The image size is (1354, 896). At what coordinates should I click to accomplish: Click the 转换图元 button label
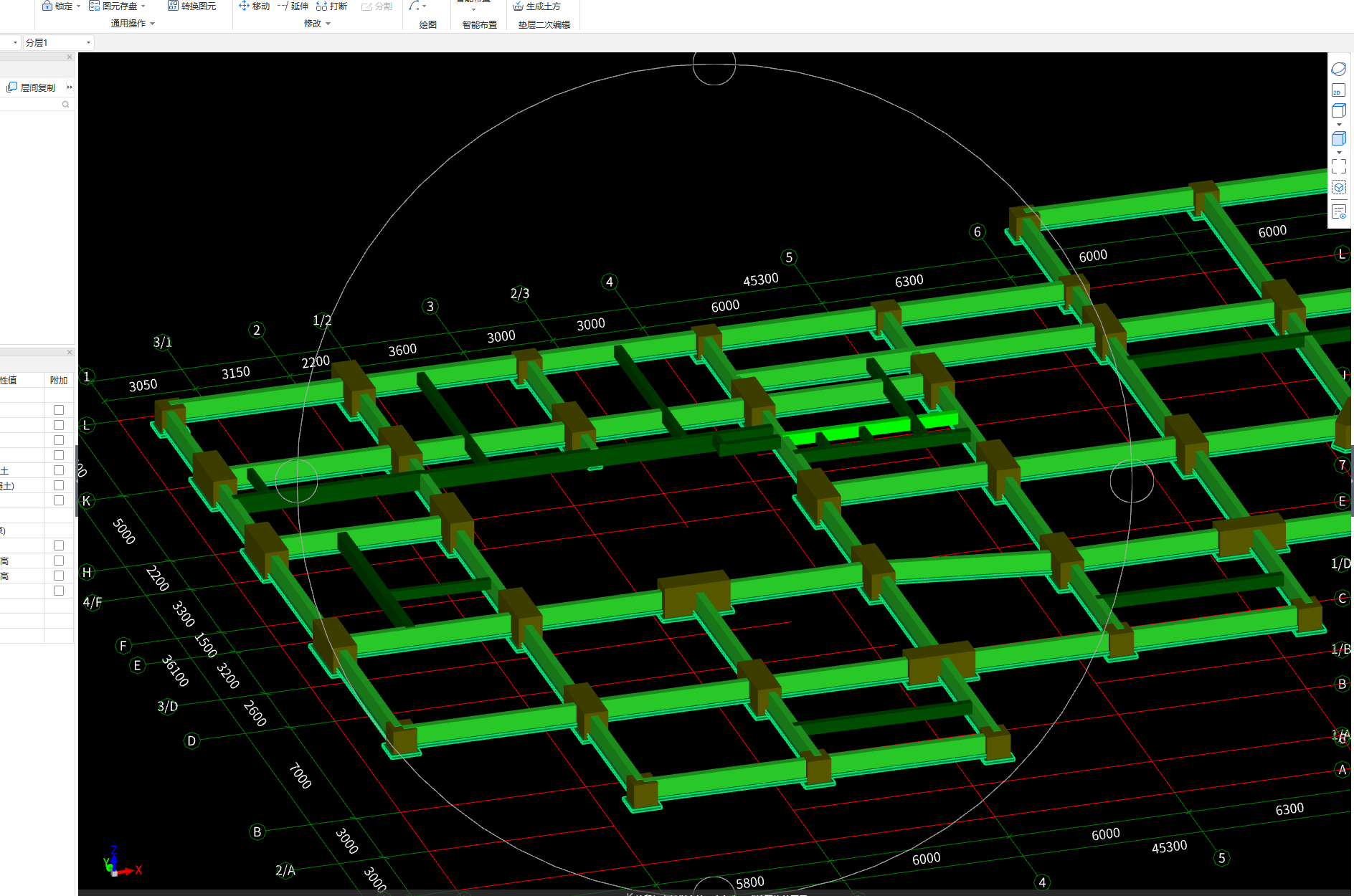(x=199, y=6)
